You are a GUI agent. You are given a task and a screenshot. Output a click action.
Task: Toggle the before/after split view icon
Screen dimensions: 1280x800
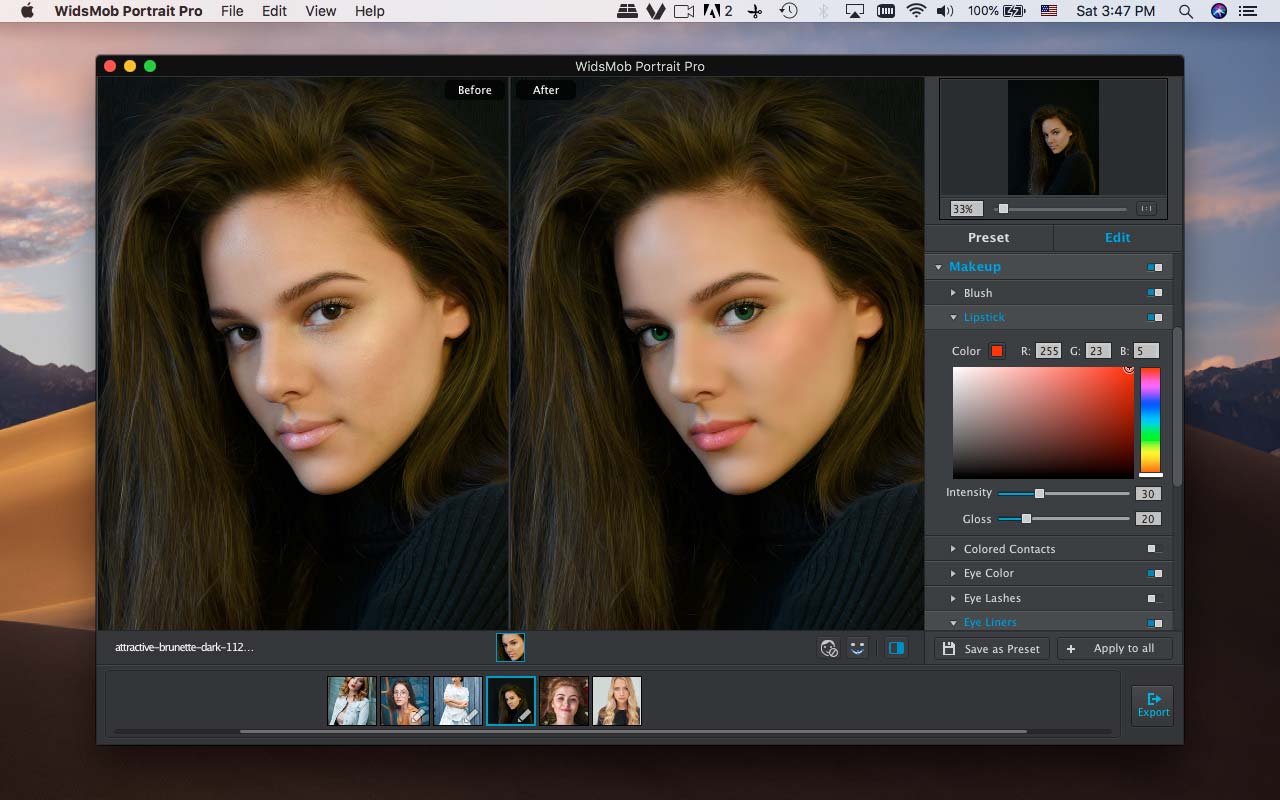(x=896, y=648)
